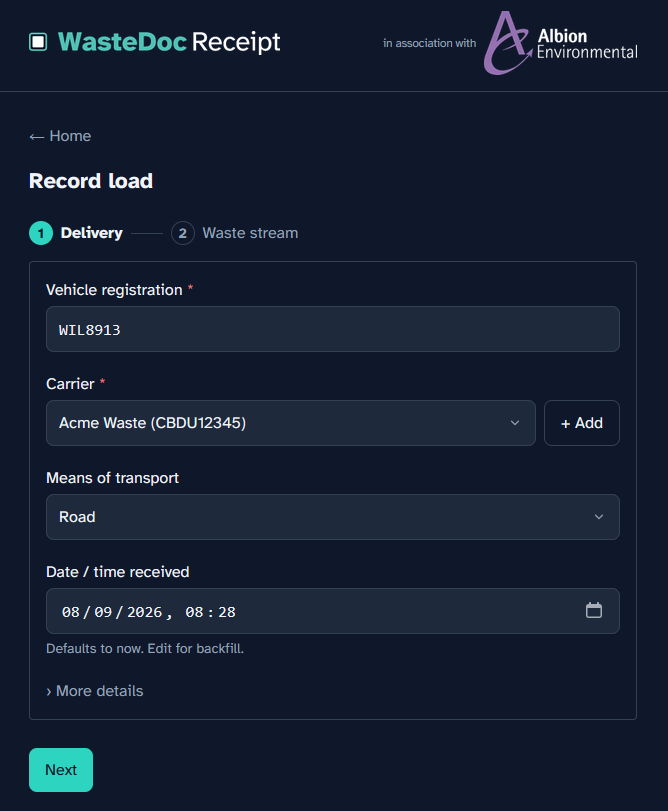Open the calendar picker icon
668x811 pixels.
tap(594, 610)
